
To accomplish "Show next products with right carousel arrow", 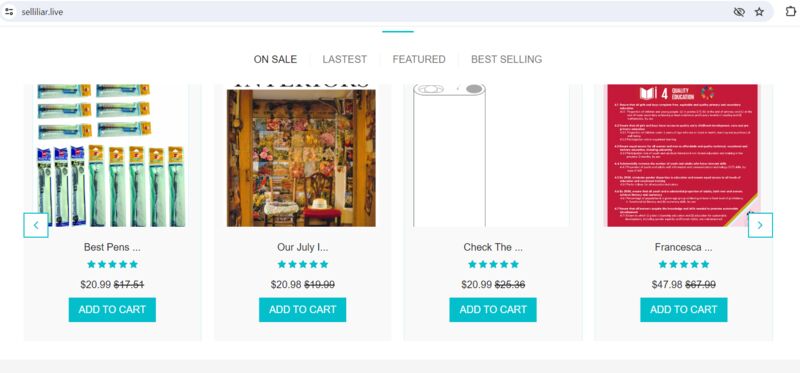I will pyautogui.click(x=760, y=225).
